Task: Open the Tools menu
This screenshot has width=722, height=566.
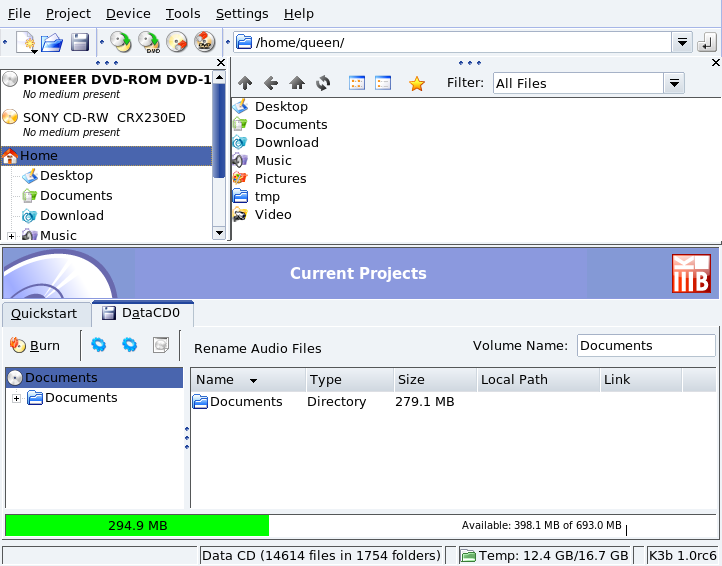Action: coord(183,13)
